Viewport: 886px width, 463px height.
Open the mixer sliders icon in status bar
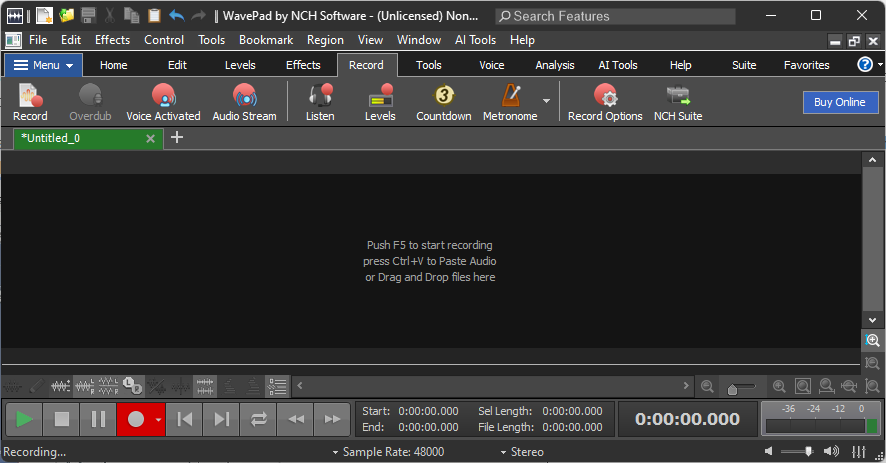click(859, 452)
